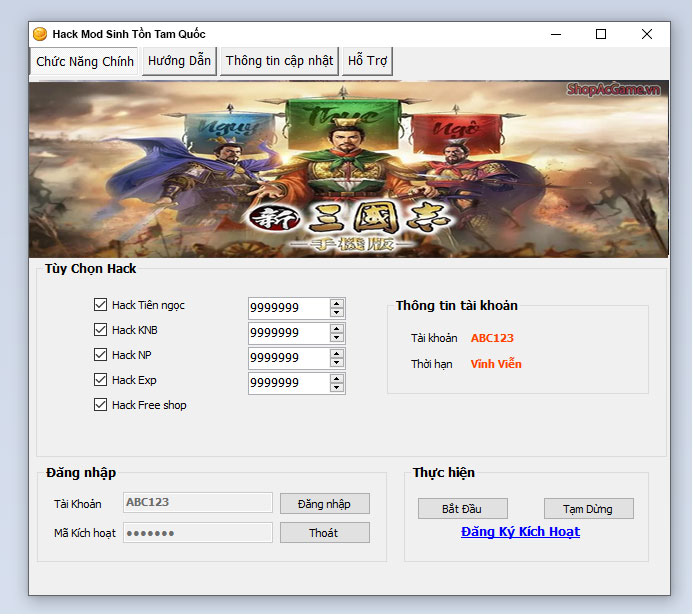The height and width of the screenshot is (616, 693).
Task: Increase the Hack Tiên ngọc value with up arrow
Action: pos(337,304)
